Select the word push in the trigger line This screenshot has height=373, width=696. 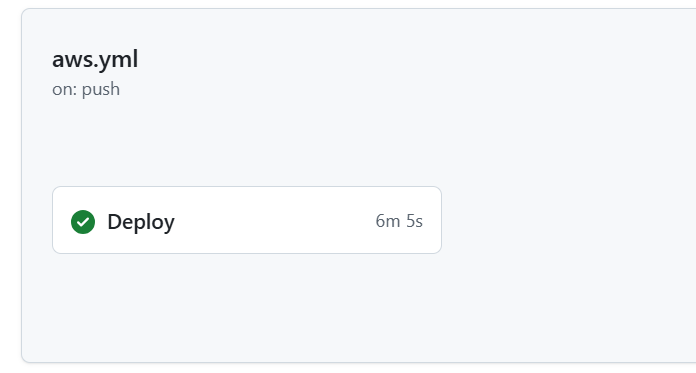[101, 90]
